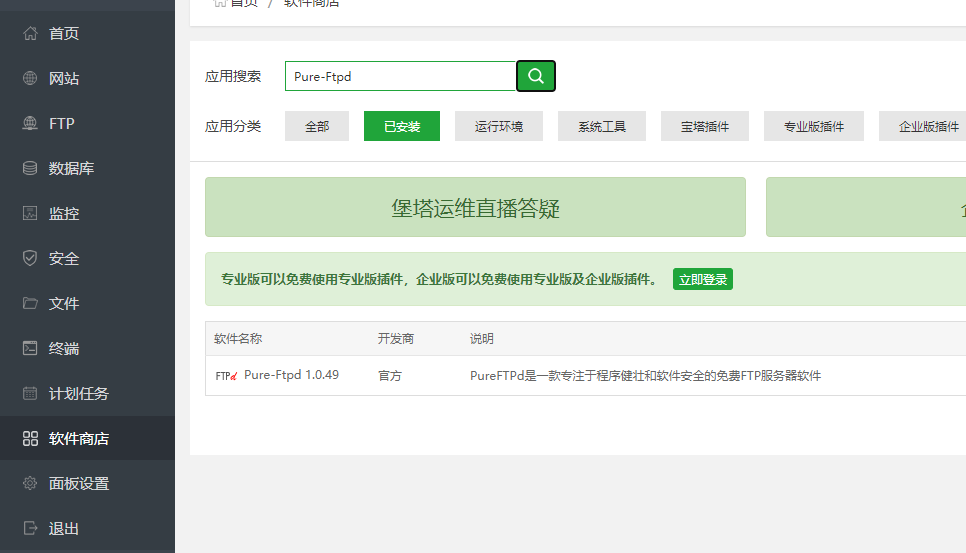Open the 首页 sidebar menu
966x553 pixels.
point(87,33)
